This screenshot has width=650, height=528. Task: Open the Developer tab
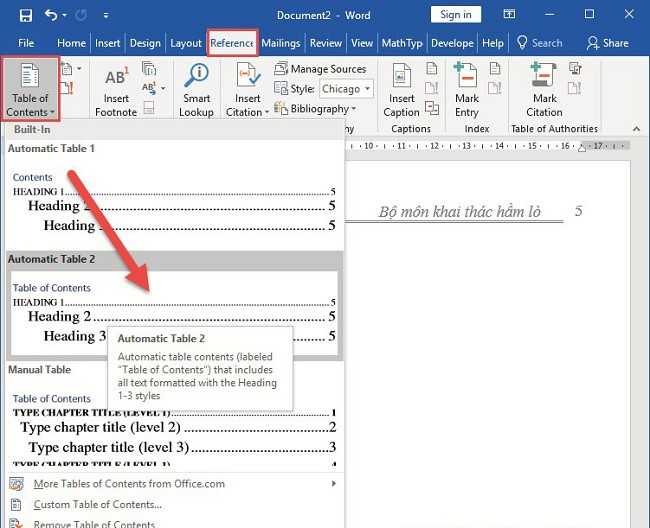tap(452, 43)
